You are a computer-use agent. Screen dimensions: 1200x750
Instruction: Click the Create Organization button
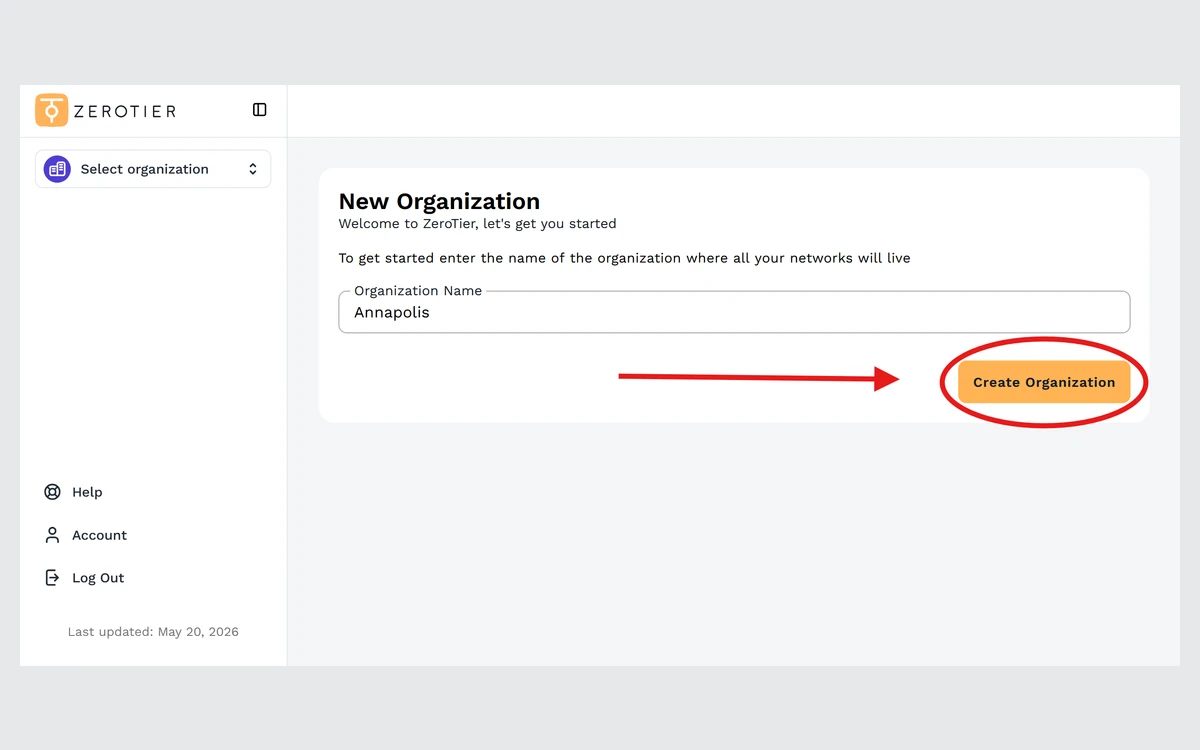[1044, 382]
